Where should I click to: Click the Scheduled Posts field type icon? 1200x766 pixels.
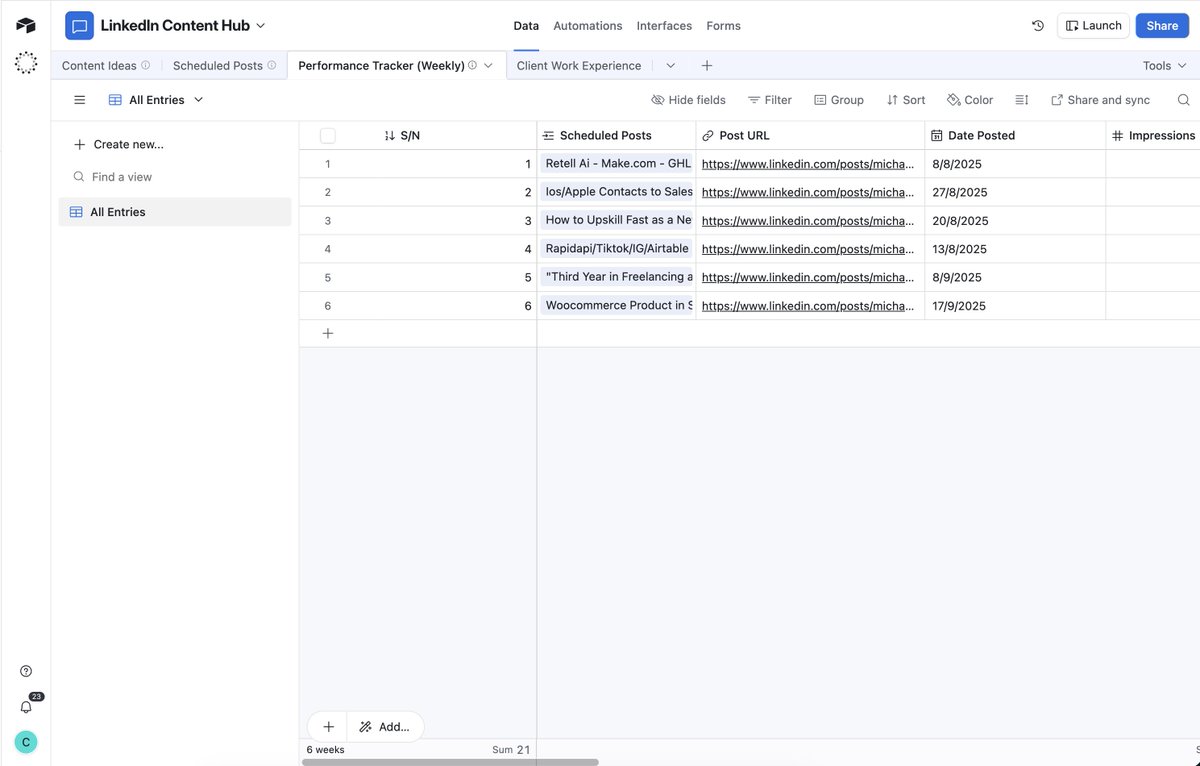[548, 135]
